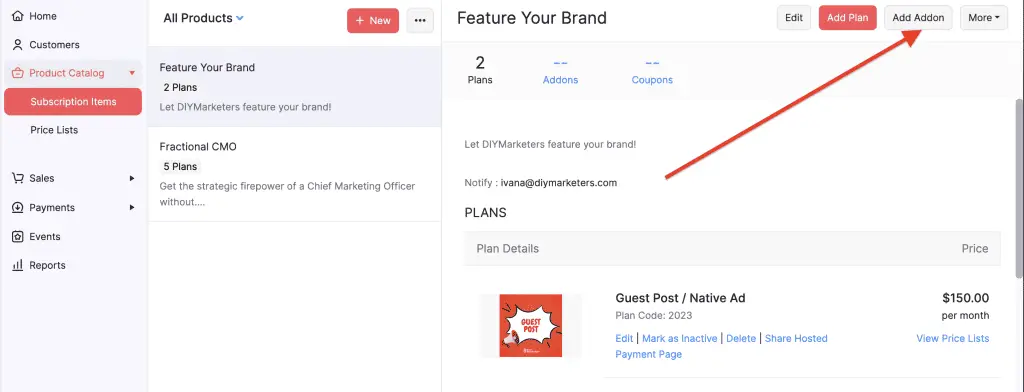Click the Guest Post plan thumbnail
Image resolution: width=1024 pixels, height=392 pixels.
(530, 325)
